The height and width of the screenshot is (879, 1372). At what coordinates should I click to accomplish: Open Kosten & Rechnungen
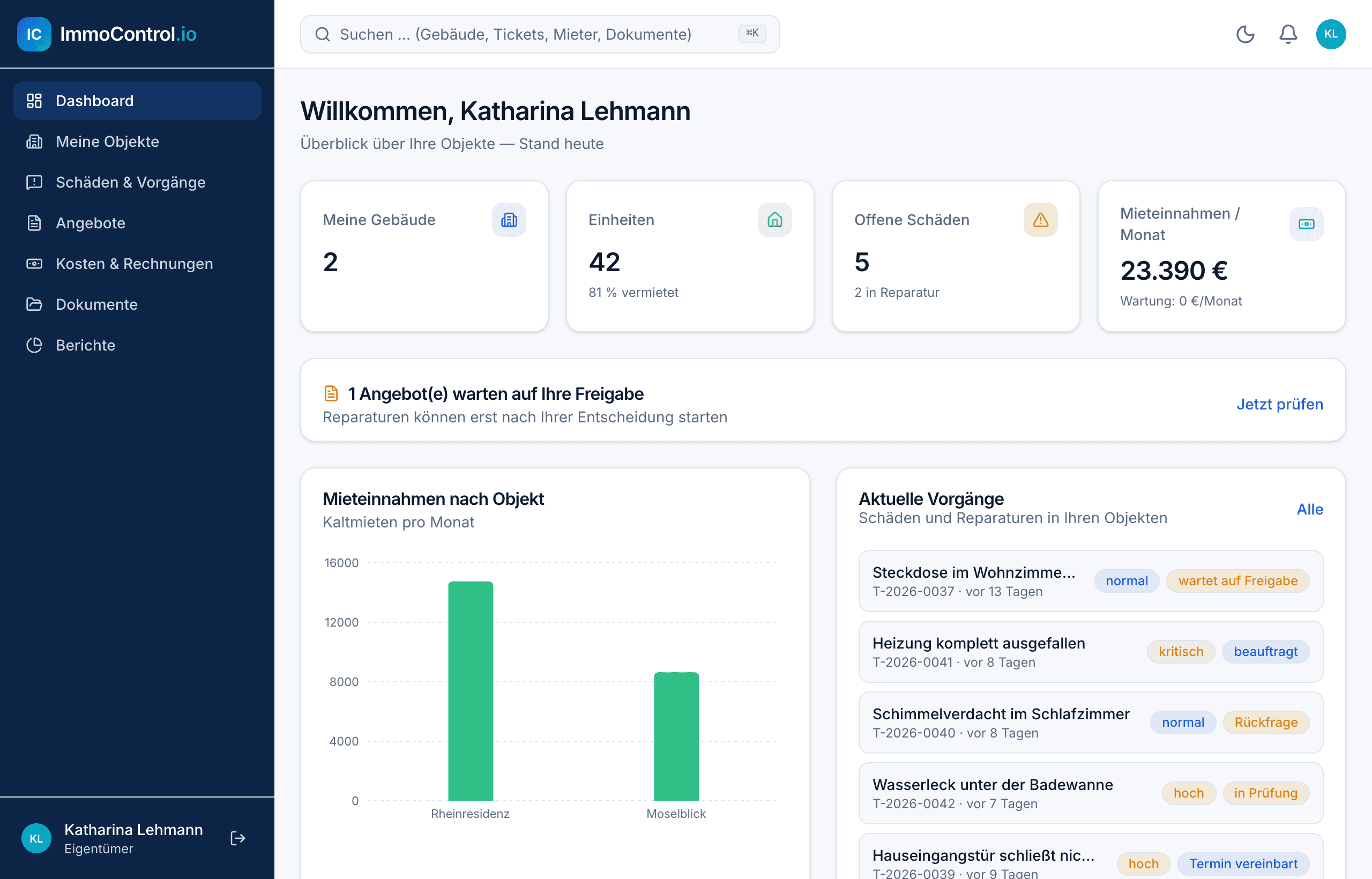[x=137, y=264]
